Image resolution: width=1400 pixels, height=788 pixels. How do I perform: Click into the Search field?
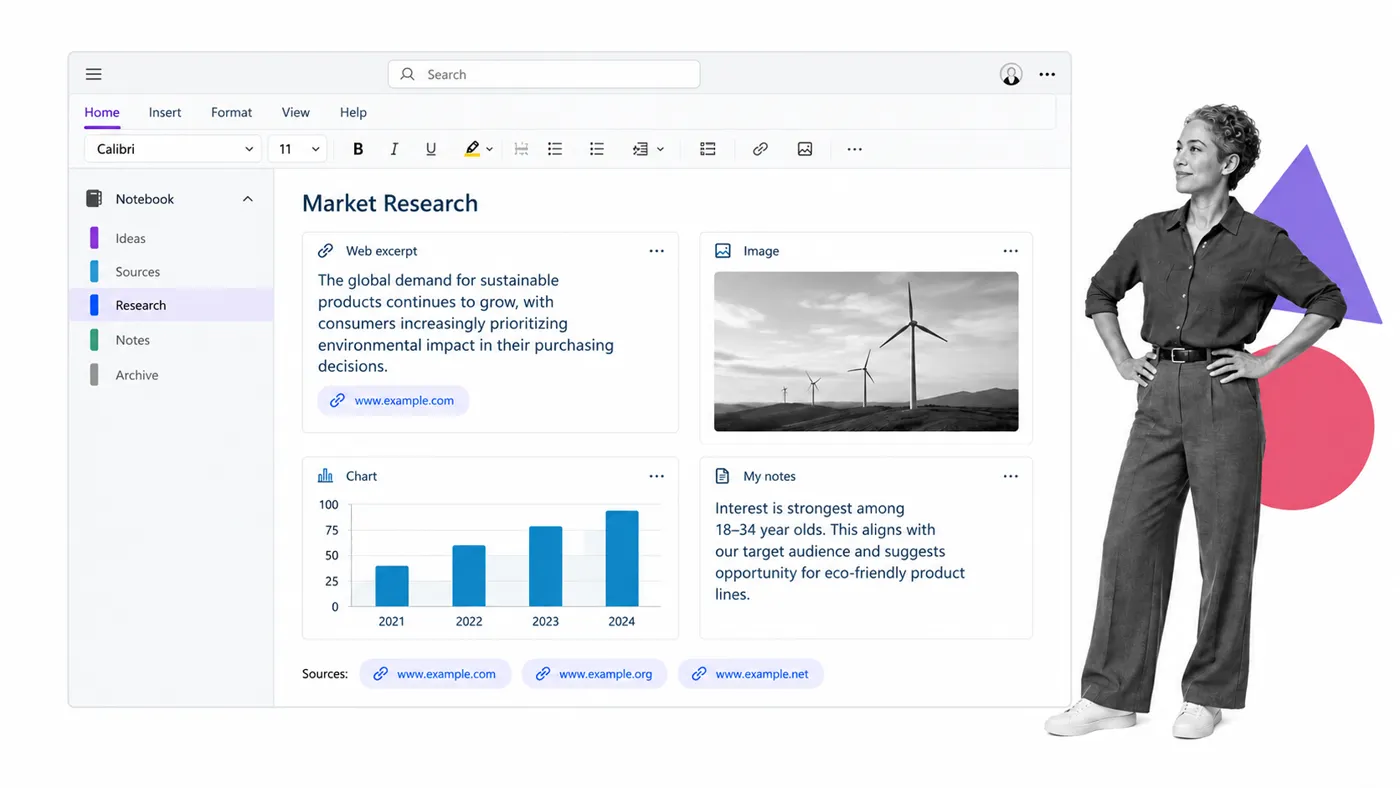pos(544,74)
